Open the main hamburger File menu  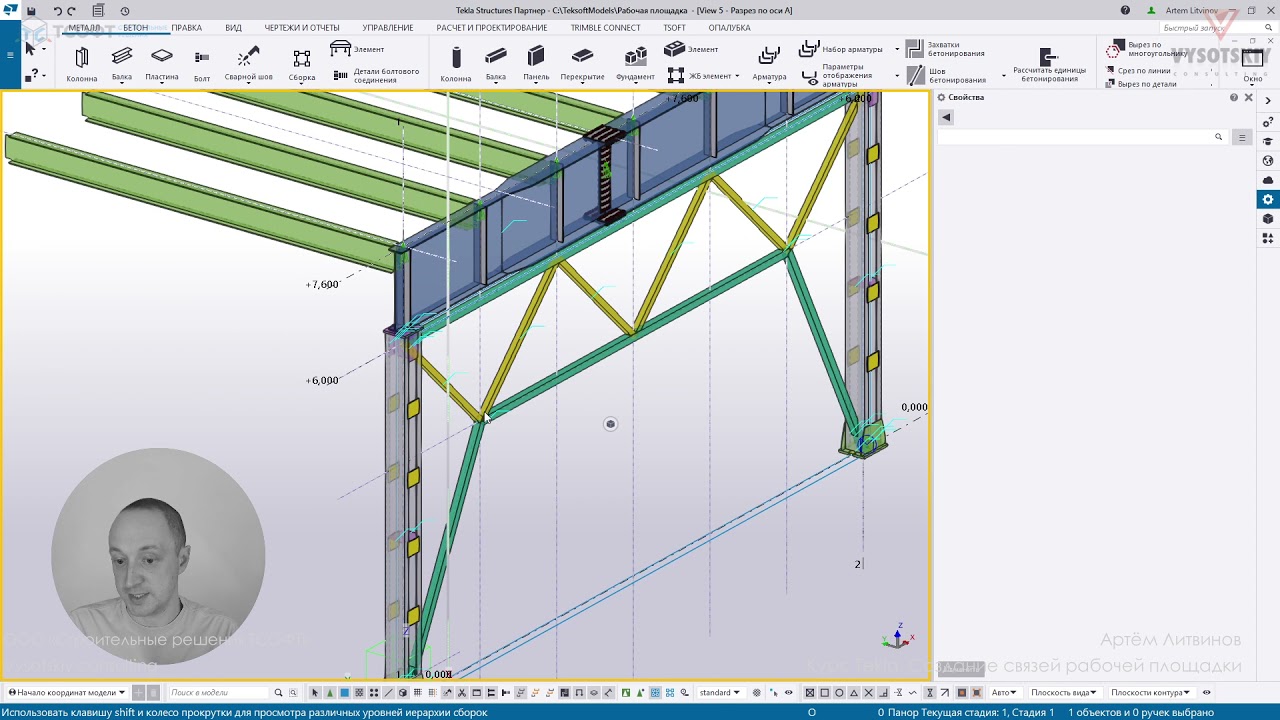10,55
